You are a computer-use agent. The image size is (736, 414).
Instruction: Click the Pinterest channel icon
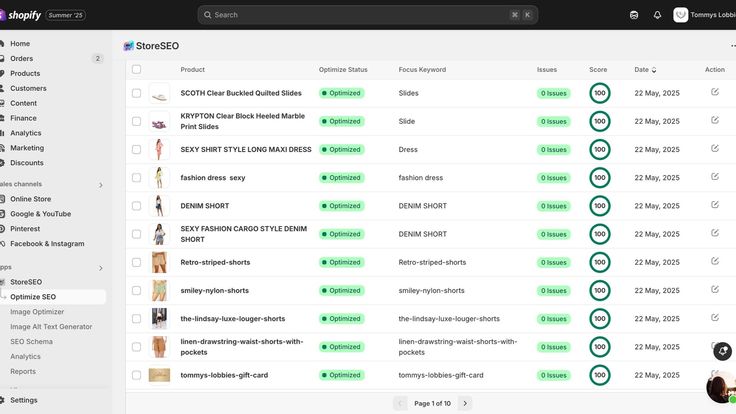tap(2, 229)
